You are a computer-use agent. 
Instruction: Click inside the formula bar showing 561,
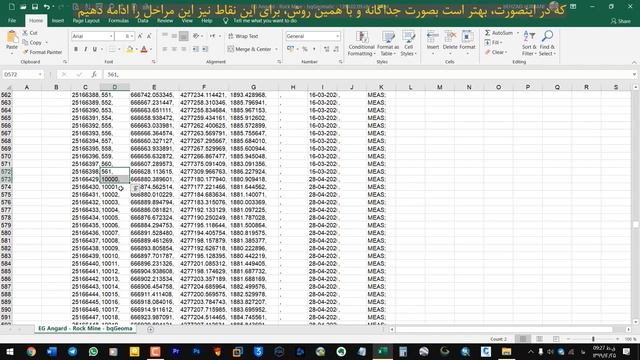(x=367, y=74)
